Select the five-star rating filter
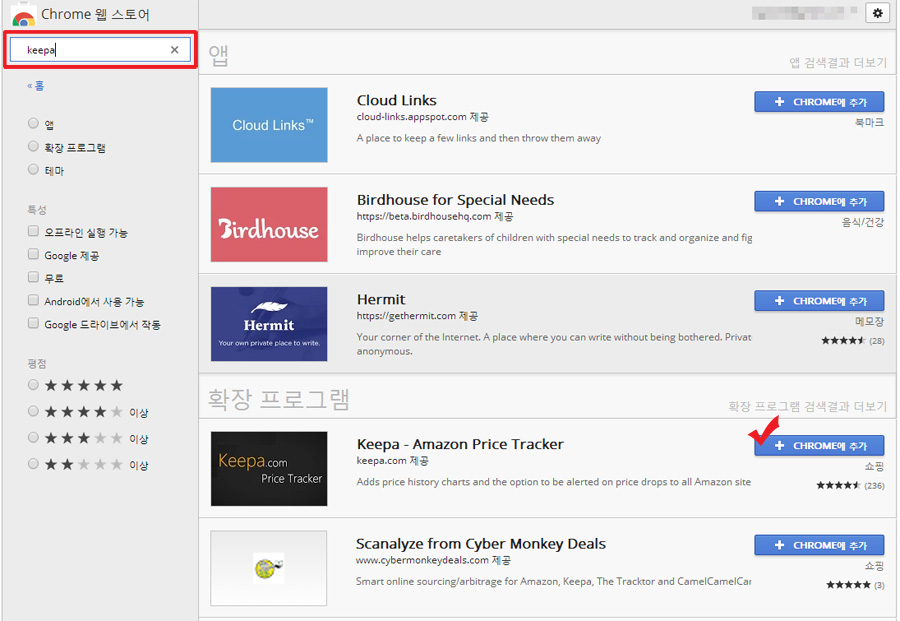Image resolution: width=900 pixels, height=621 pixels. coord(33,385)
